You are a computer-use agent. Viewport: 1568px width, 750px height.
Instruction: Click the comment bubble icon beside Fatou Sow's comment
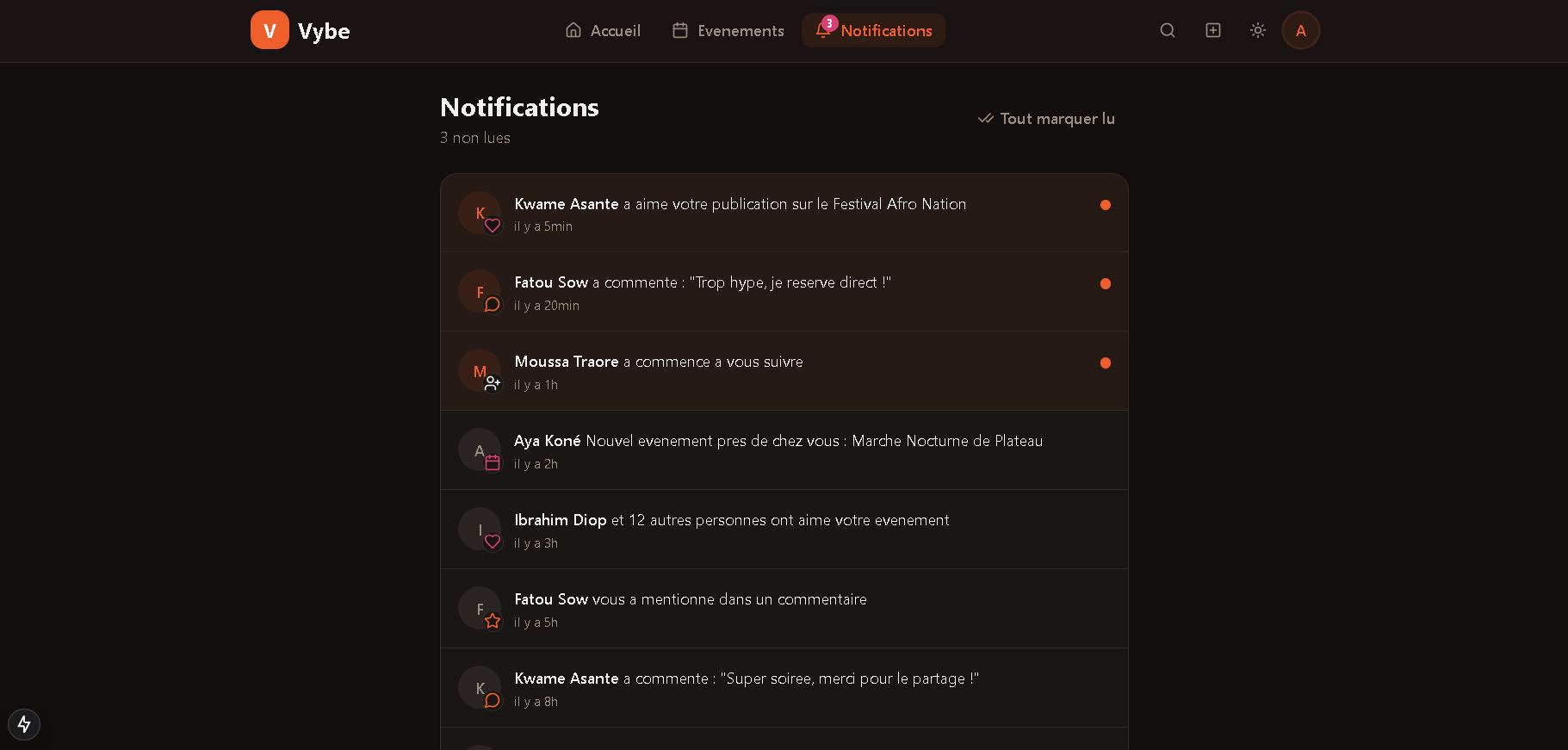492,304
